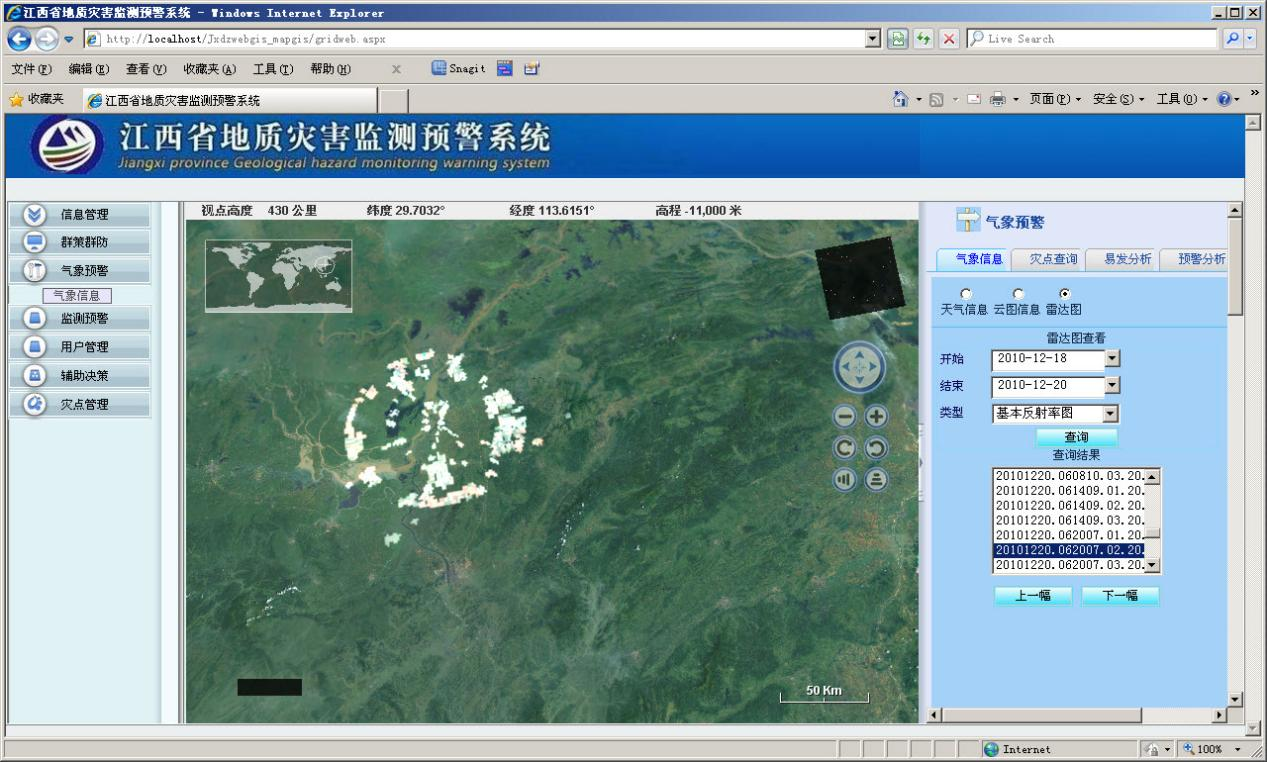The image size is (1267, 762).
Task: Select the 云图信息 radio button
Action: click(1017, 293)
